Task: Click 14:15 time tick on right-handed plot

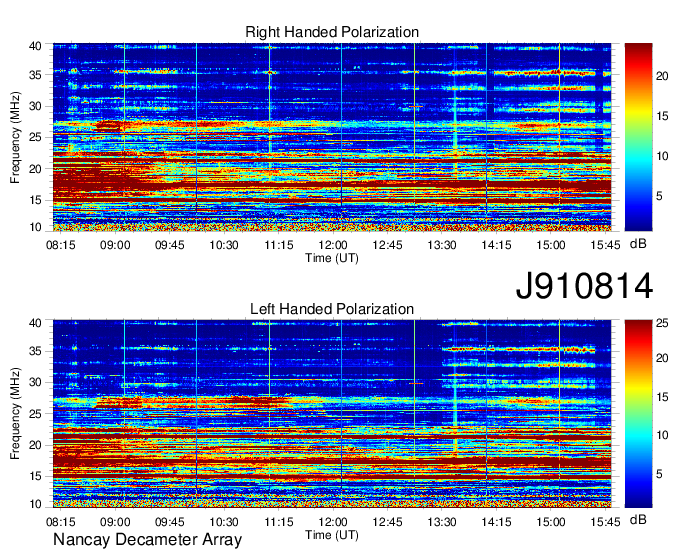Action: click(x=496, y=245)
